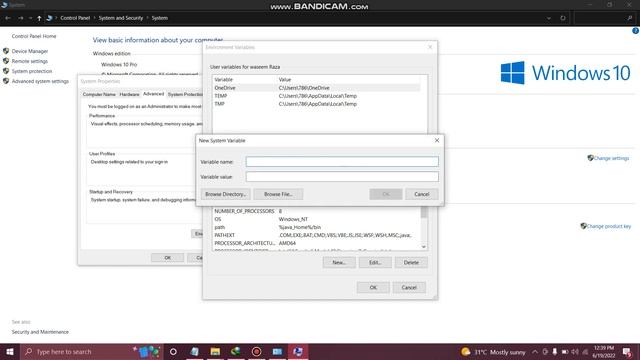Click the Change product key link
Screen dimensions: 640x360
pyautogui.click(x=609, y=226)
